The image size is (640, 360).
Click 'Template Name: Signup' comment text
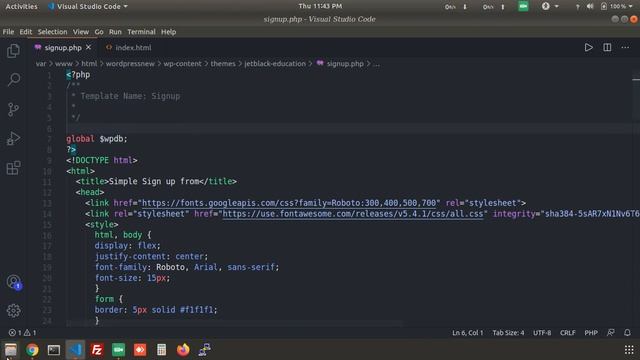point(130,96)
